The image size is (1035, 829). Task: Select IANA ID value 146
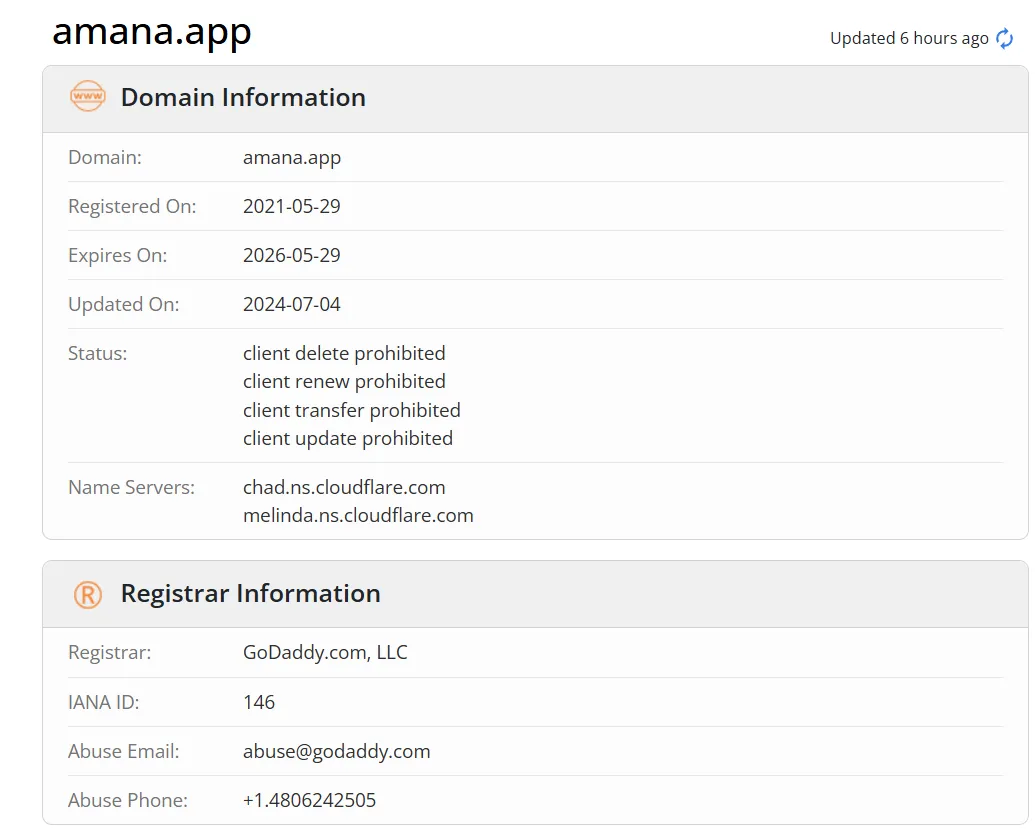pyautogui.click(x=259, y=702)
